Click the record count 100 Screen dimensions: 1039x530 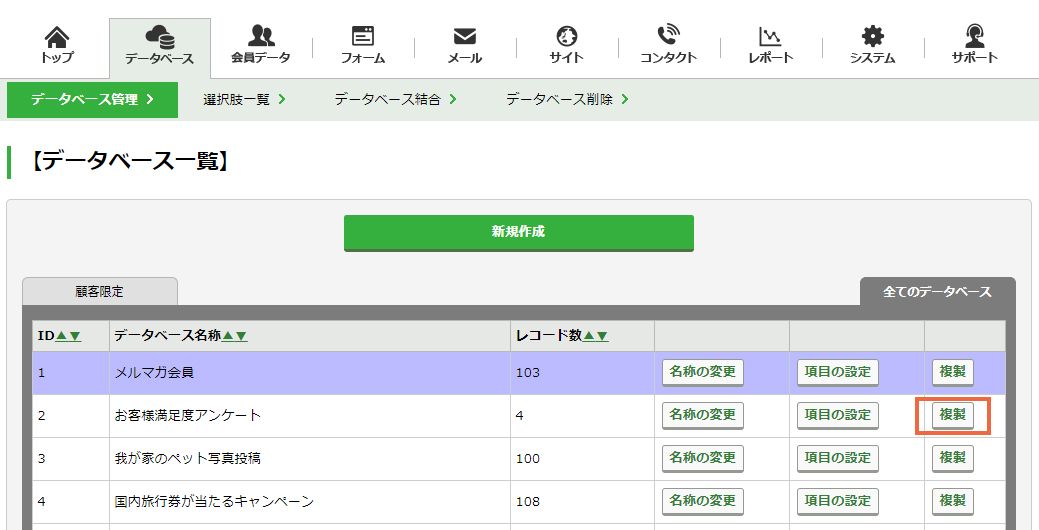click(527, 458)
